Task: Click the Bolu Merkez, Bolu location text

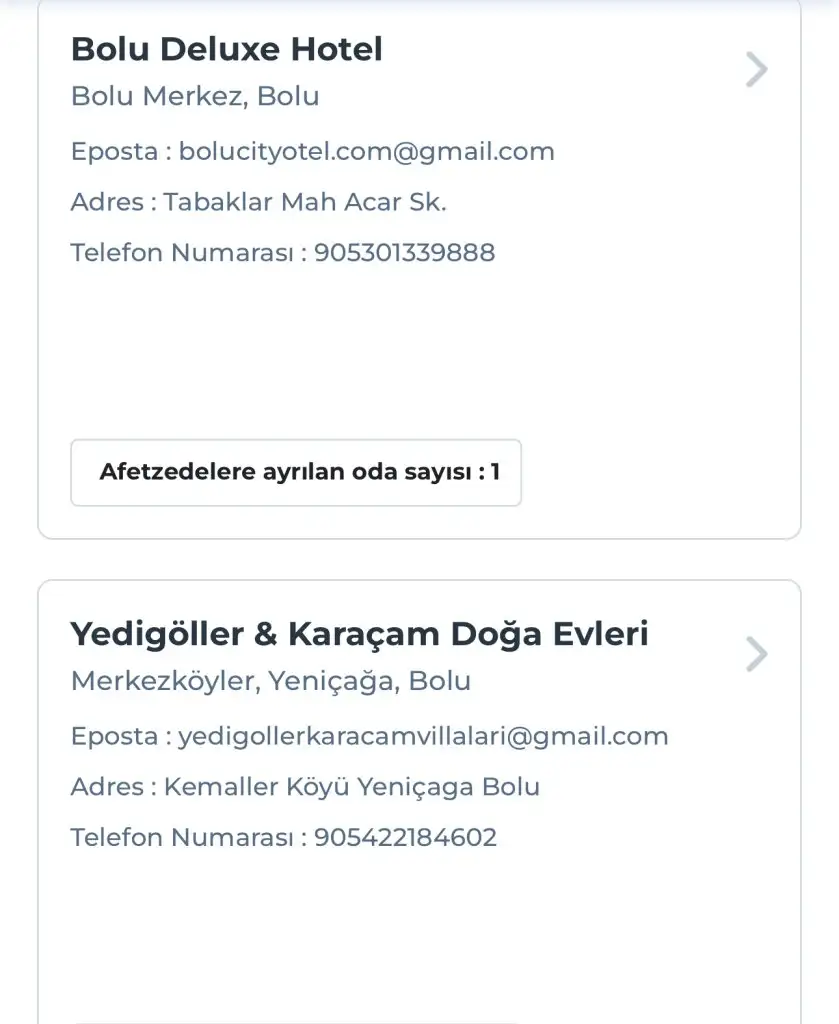Action: 195,97
